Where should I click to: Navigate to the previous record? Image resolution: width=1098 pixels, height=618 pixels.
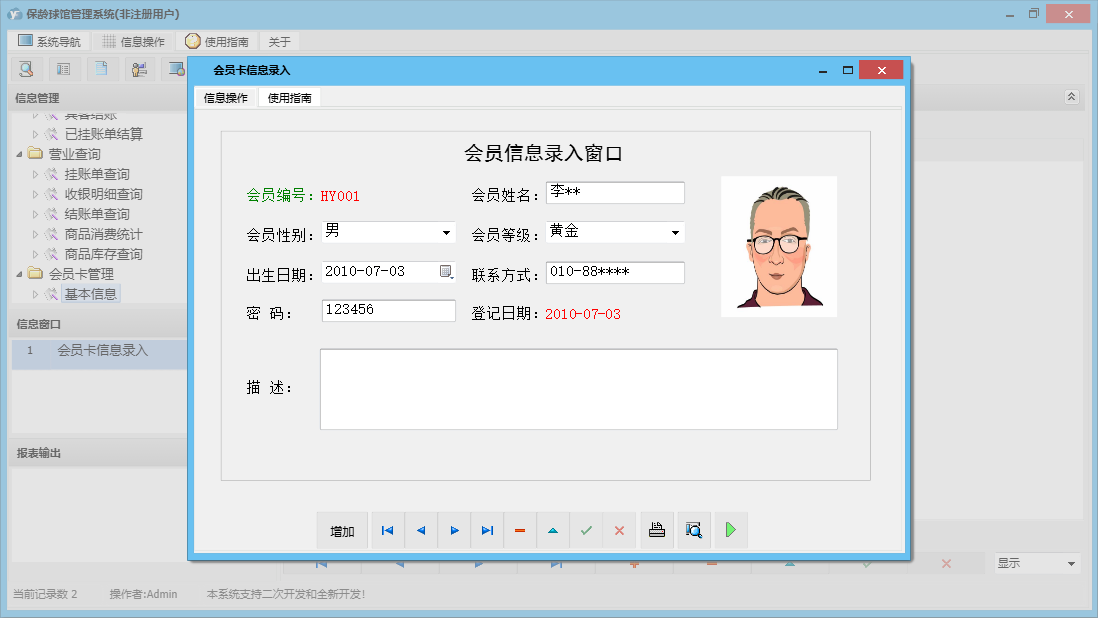[x=420, y=530]
